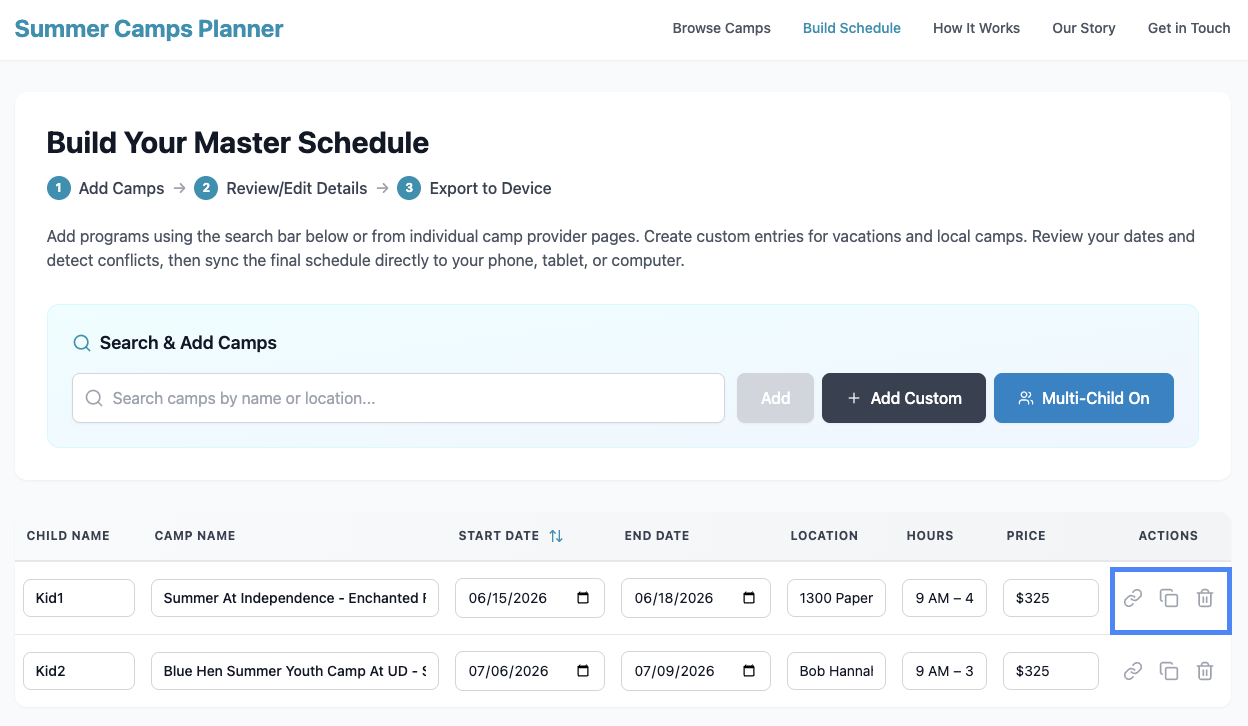This screenshot has height=726, width=1248.
Task: Remove Kid2's entry with the trash icon
Action: 1205,671
